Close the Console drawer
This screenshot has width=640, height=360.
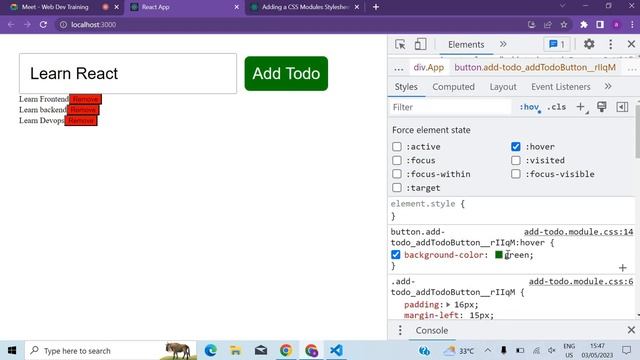(x=631, y=330)
